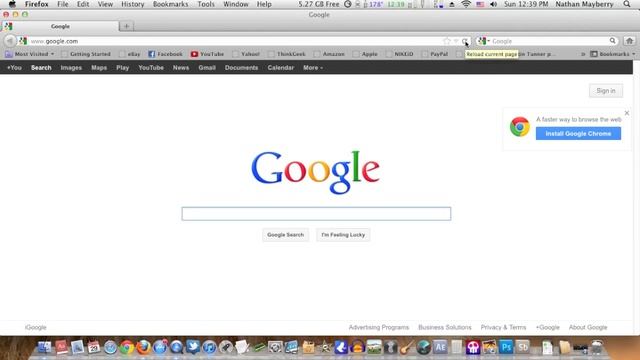This screenshot has width=640, height=360.
Task: Open iTunes from the Dock
Action: [x=209, y=347]
